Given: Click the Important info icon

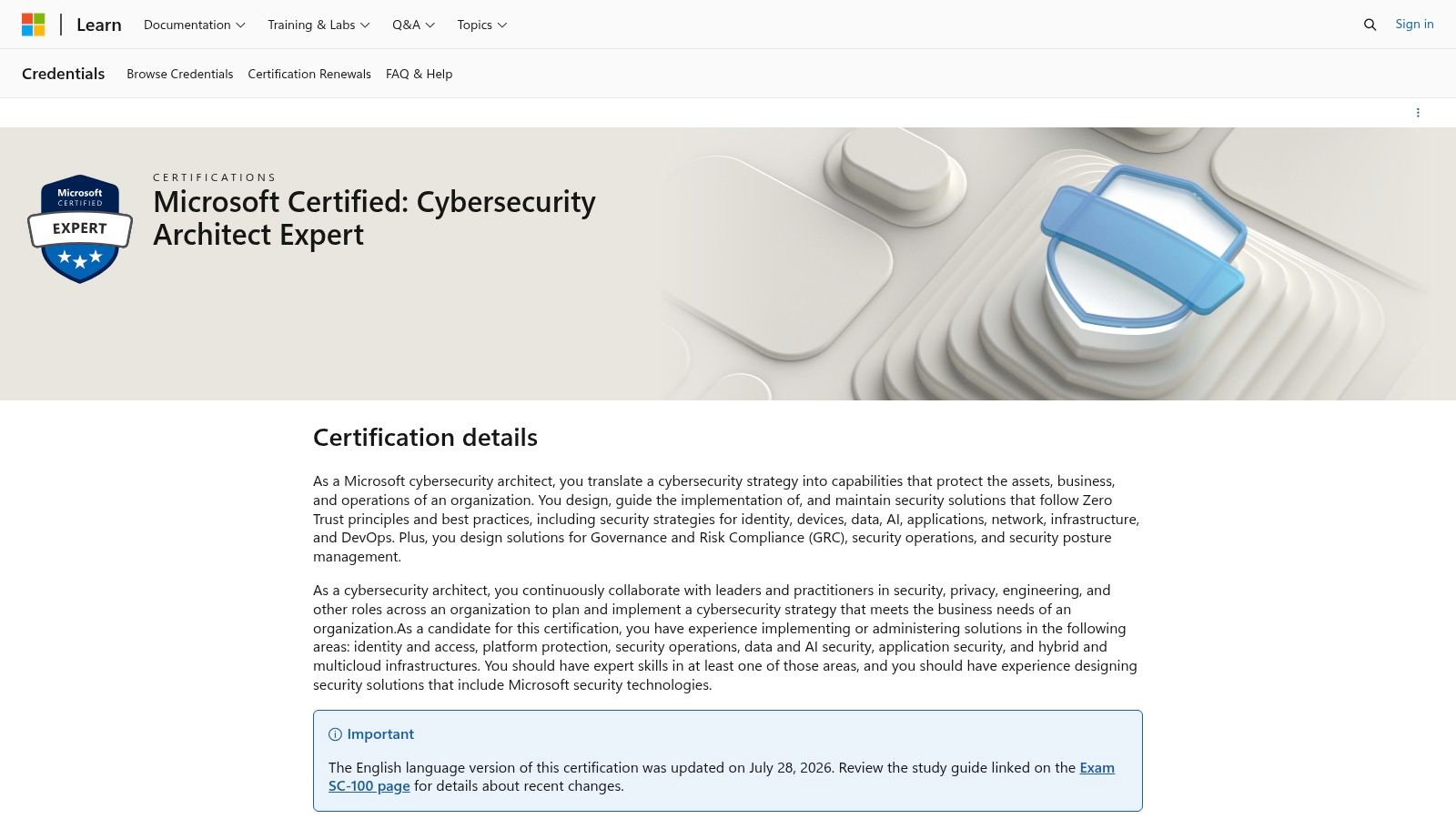Looking at the screenshot, I should pyautogui.click(x=335, y=734).
